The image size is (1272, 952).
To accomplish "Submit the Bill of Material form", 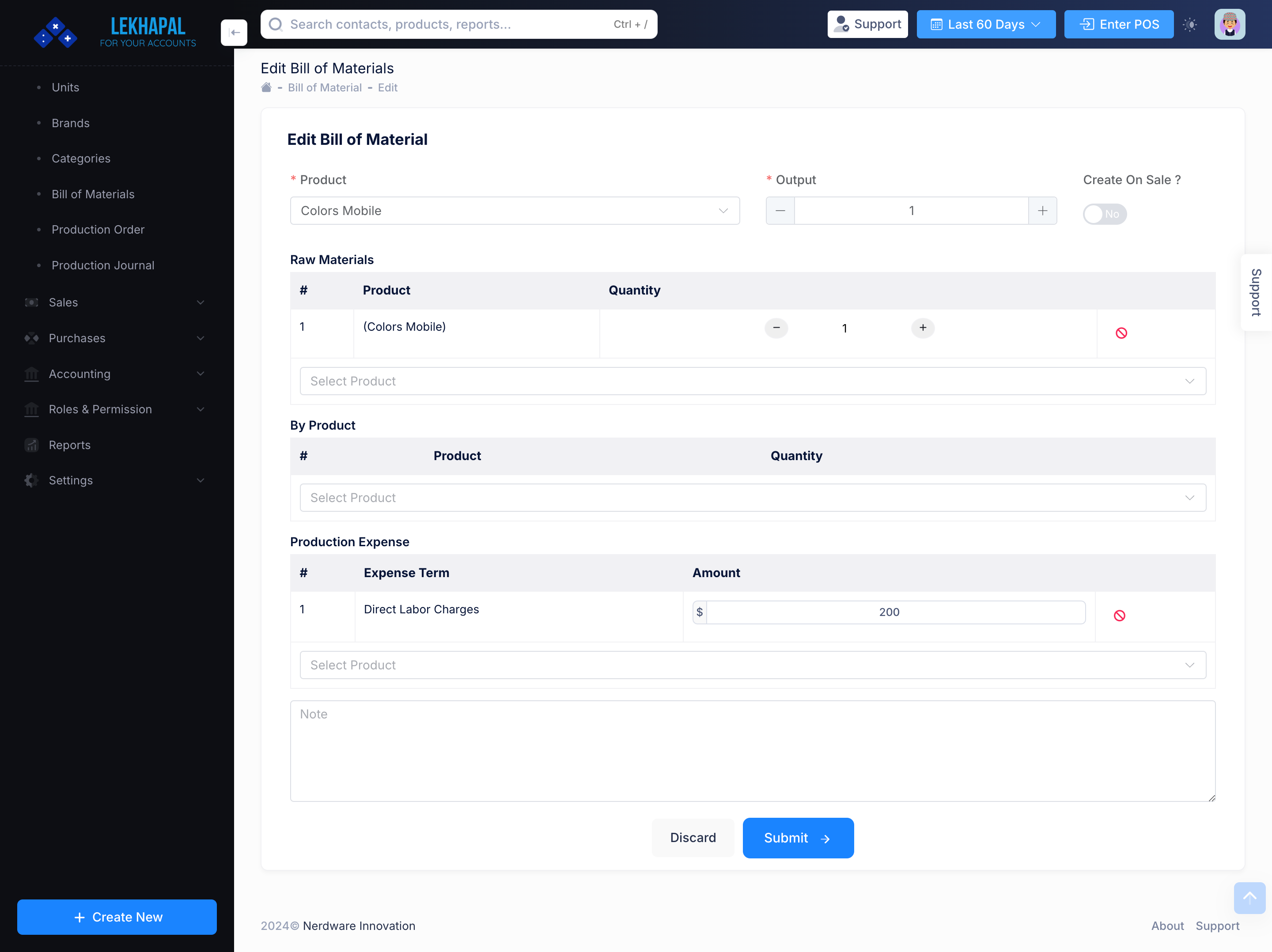I will 798,838.
